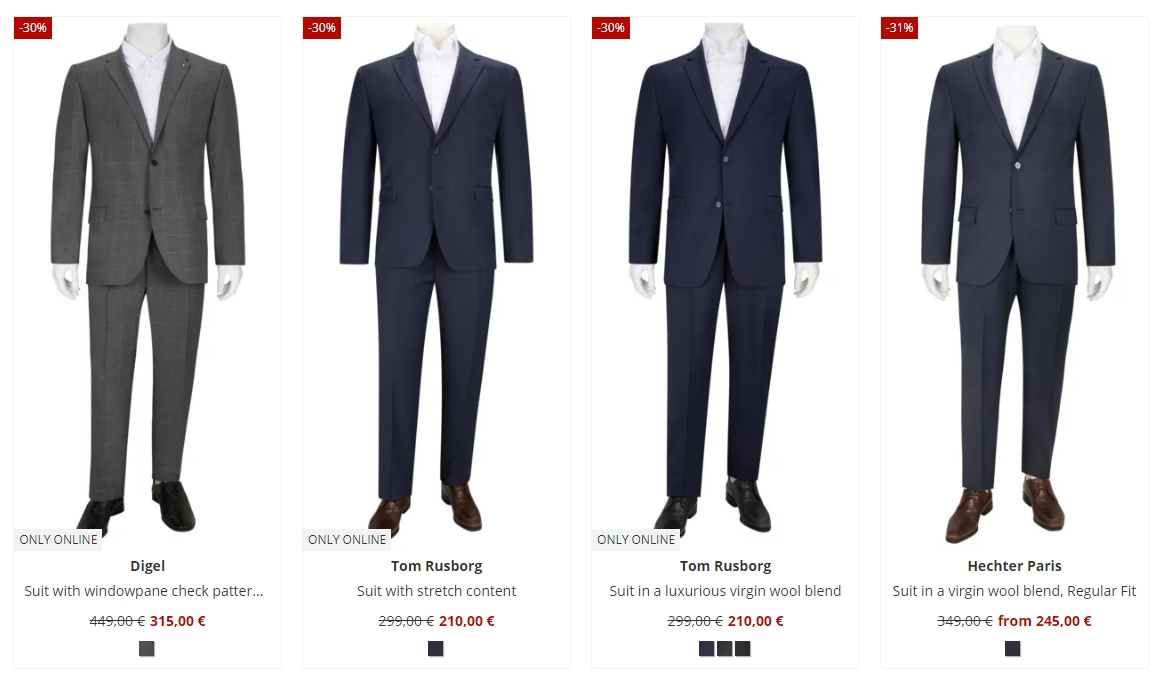The height and width of the screenshot is (680, 1161).
Task: Select the grey color swatch under Digel suit
Action: pyautogui.click(x=147, y=649)
